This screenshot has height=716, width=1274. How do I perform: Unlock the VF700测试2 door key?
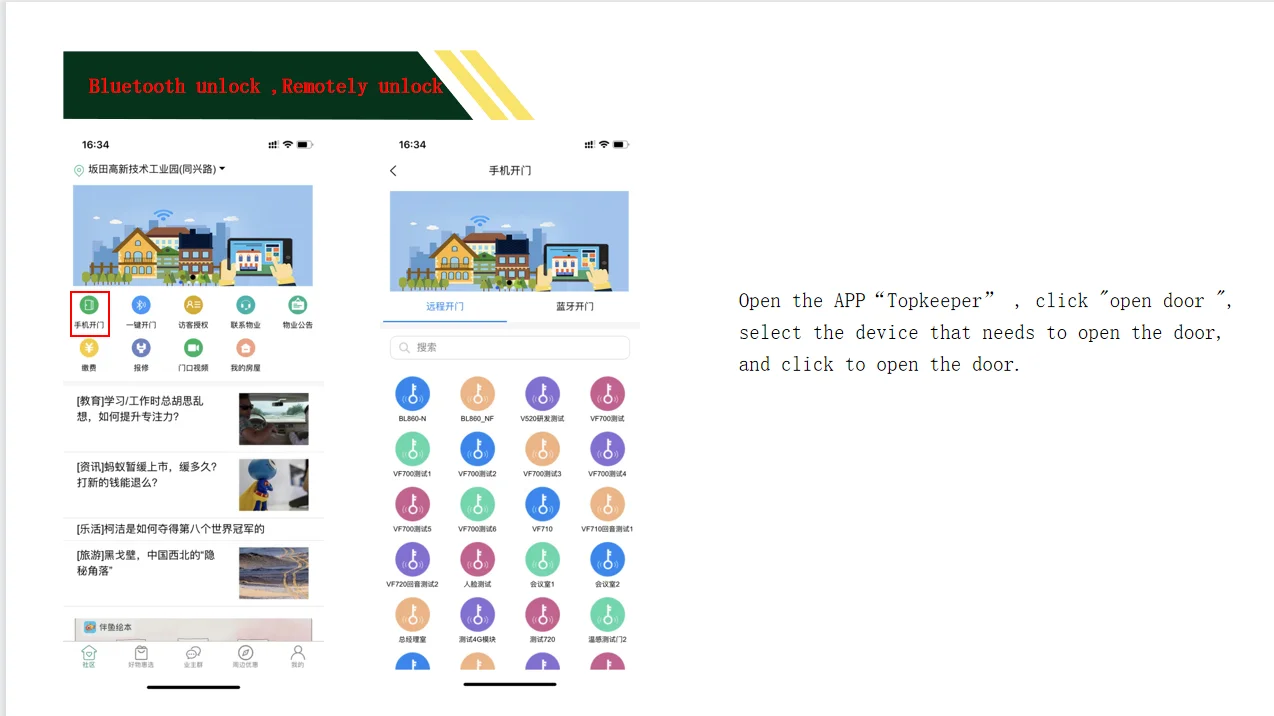(477, 449)
